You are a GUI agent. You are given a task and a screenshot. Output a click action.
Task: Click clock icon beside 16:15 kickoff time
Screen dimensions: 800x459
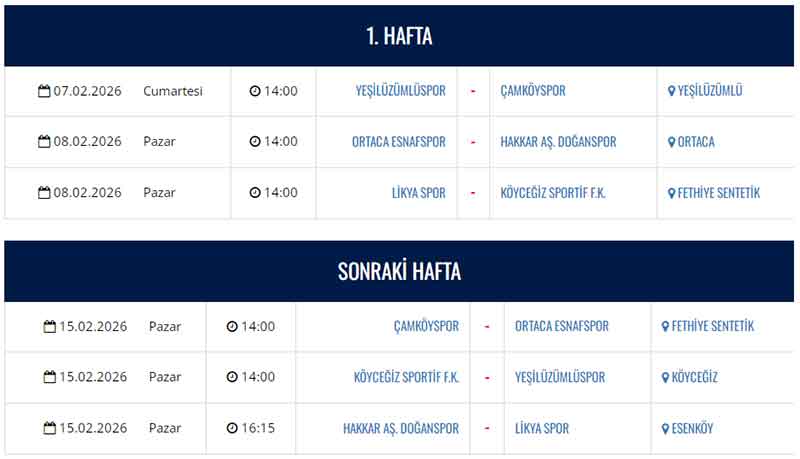(x=232, y=429)
